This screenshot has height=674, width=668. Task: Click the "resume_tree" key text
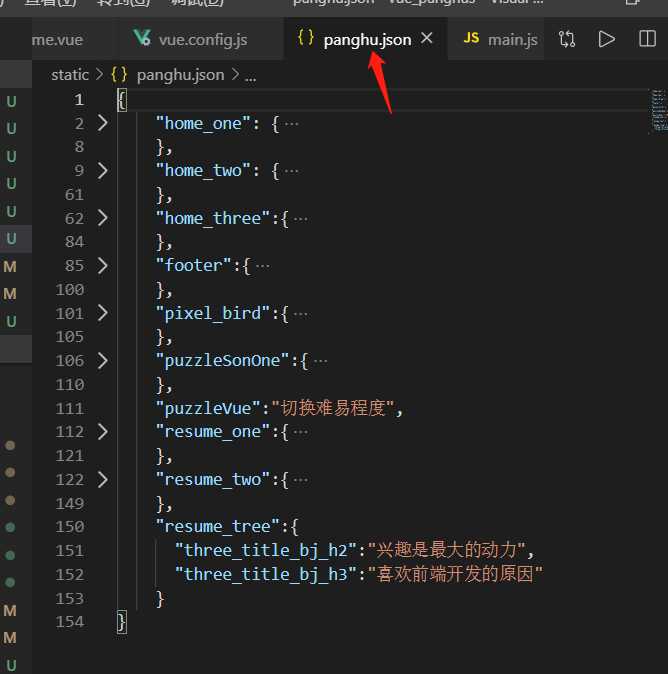tap(218, 527)
